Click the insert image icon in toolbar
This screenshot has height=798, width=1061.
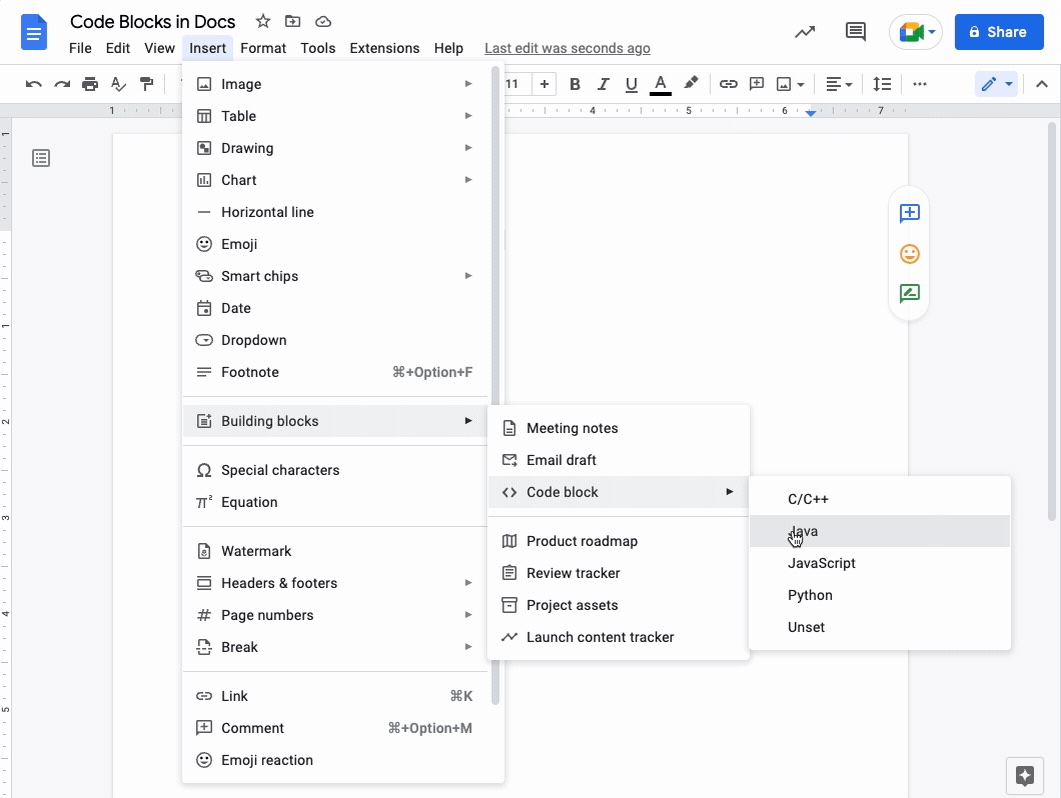(x=782, y=84)
